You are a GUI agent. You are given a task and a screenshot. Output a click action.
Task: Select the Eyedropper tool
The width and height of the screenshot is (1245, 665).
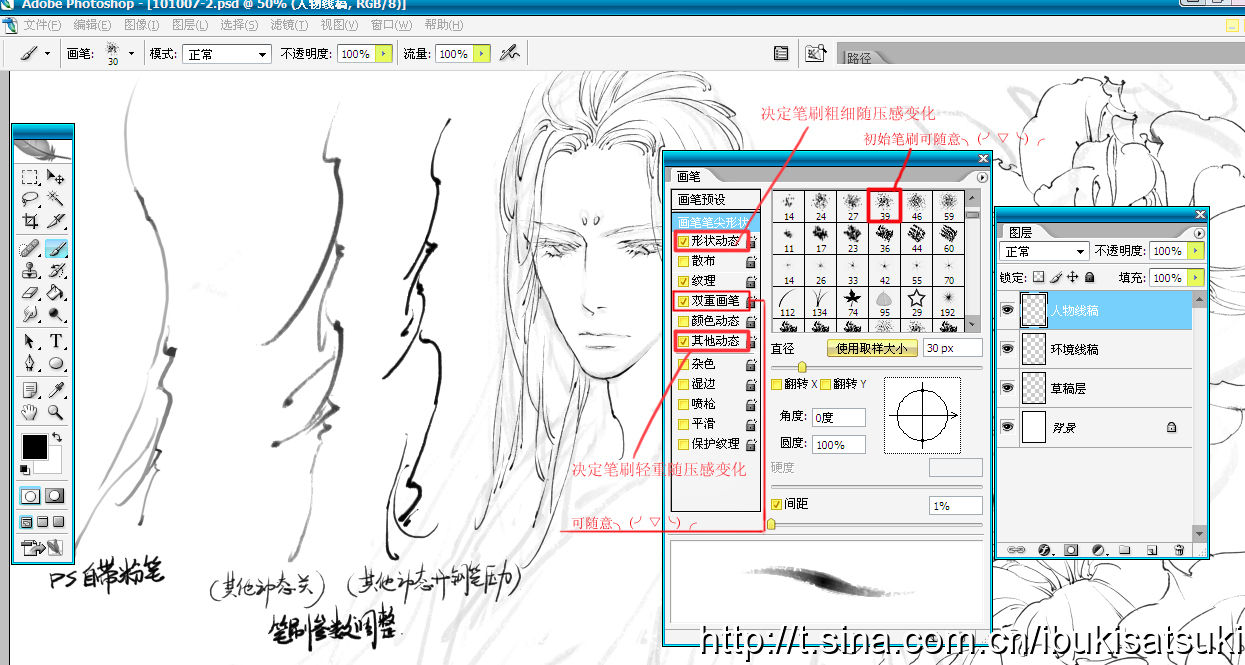[x=56, y=389]
